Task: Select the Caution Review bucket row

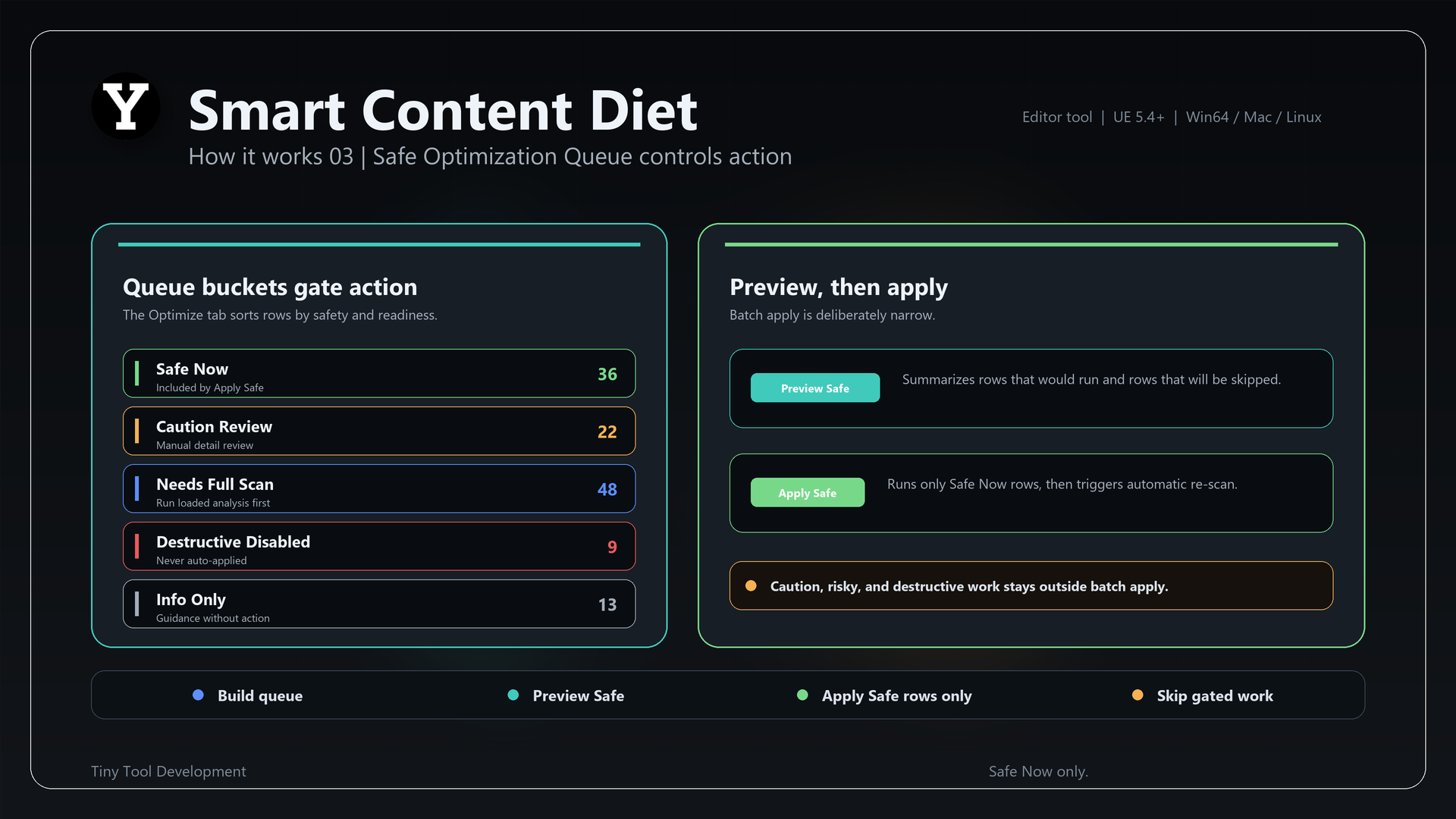Action: 379,431
